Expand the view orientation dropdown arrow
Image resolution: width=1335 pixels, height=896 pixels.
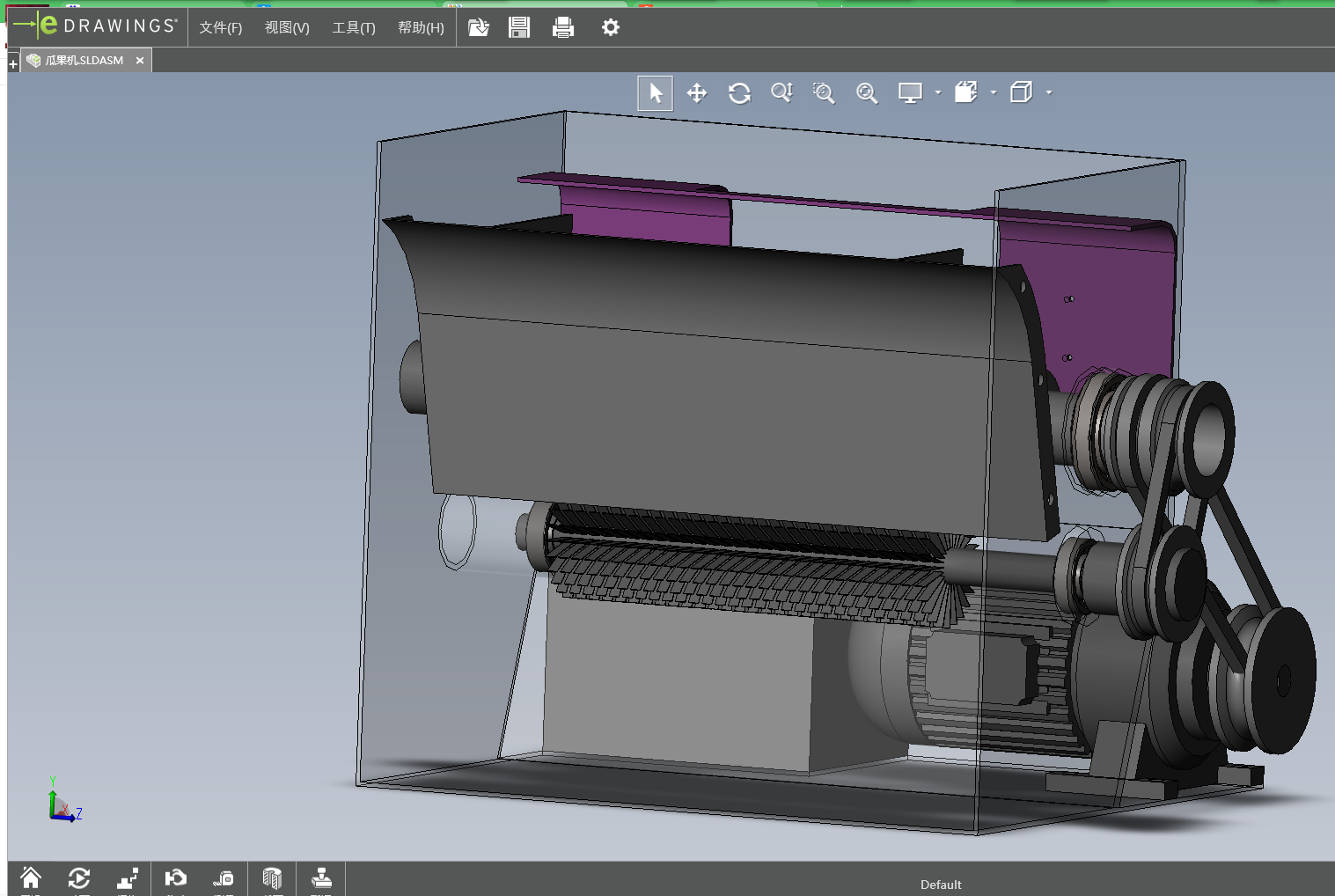pos(994,92)
